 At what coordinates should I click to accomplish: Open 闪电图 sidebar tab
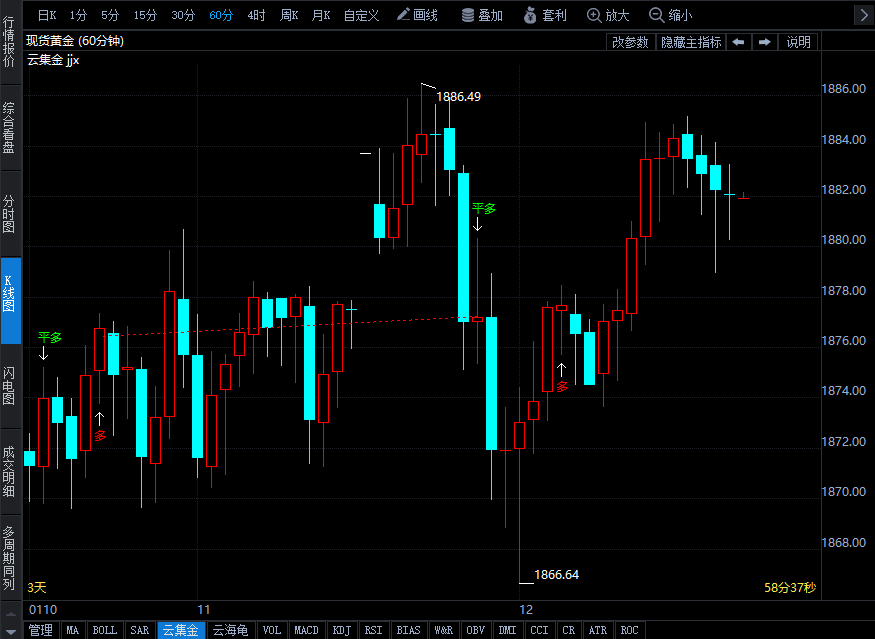click(x=9, y=386)
